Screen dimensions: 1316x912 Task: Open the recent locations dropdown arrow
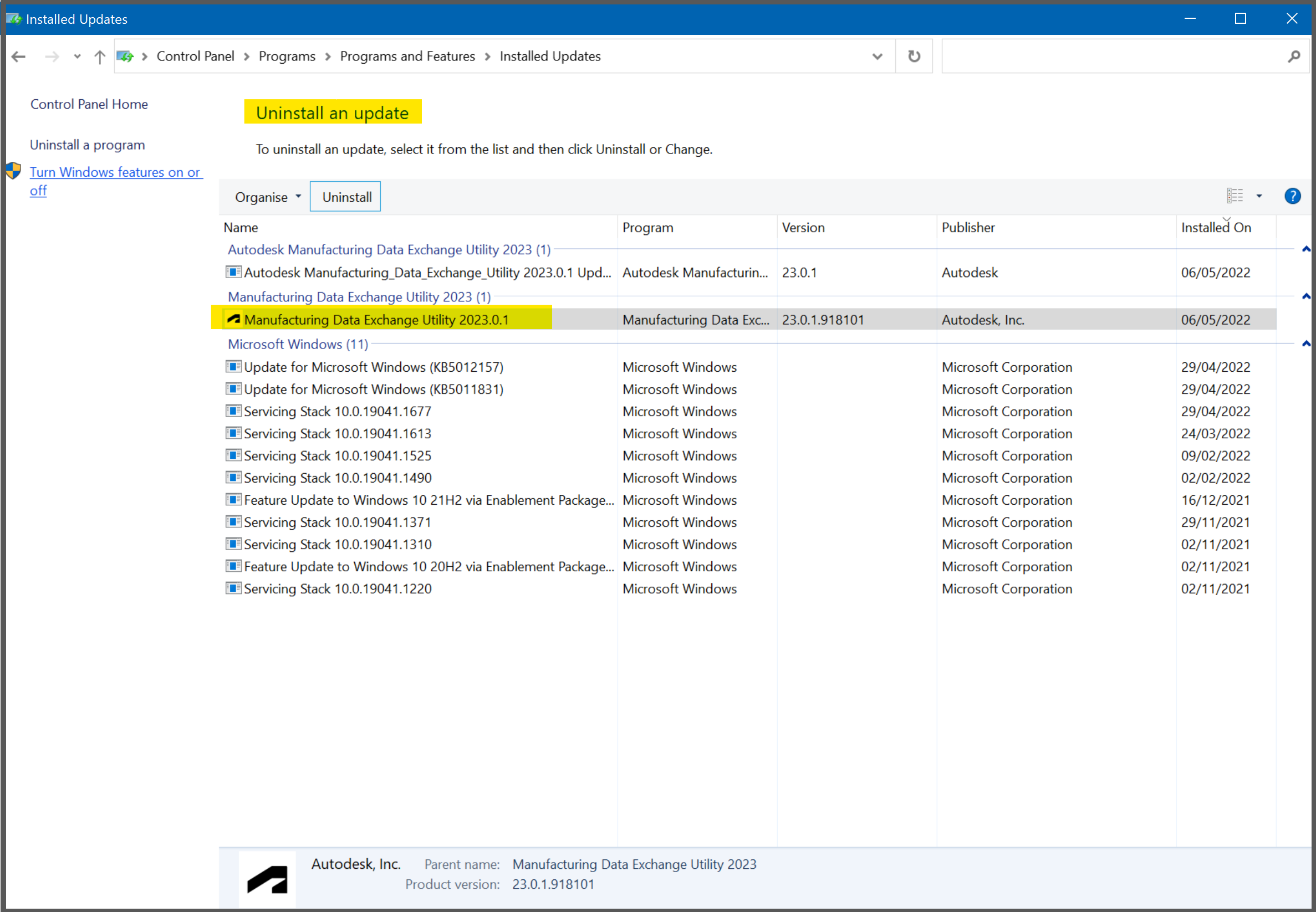(77, 56)
